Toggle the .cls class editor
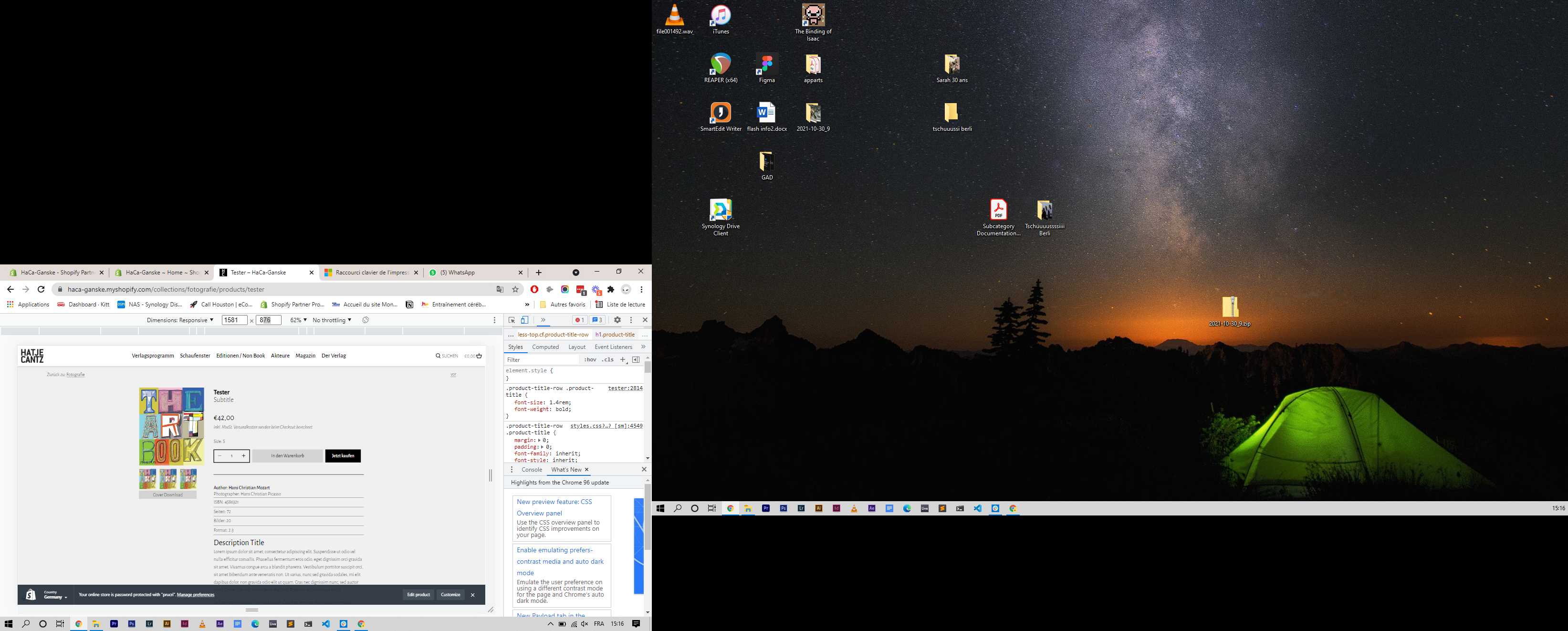The width and height of the screenshot is (1568, 631). tap(607, 359)
